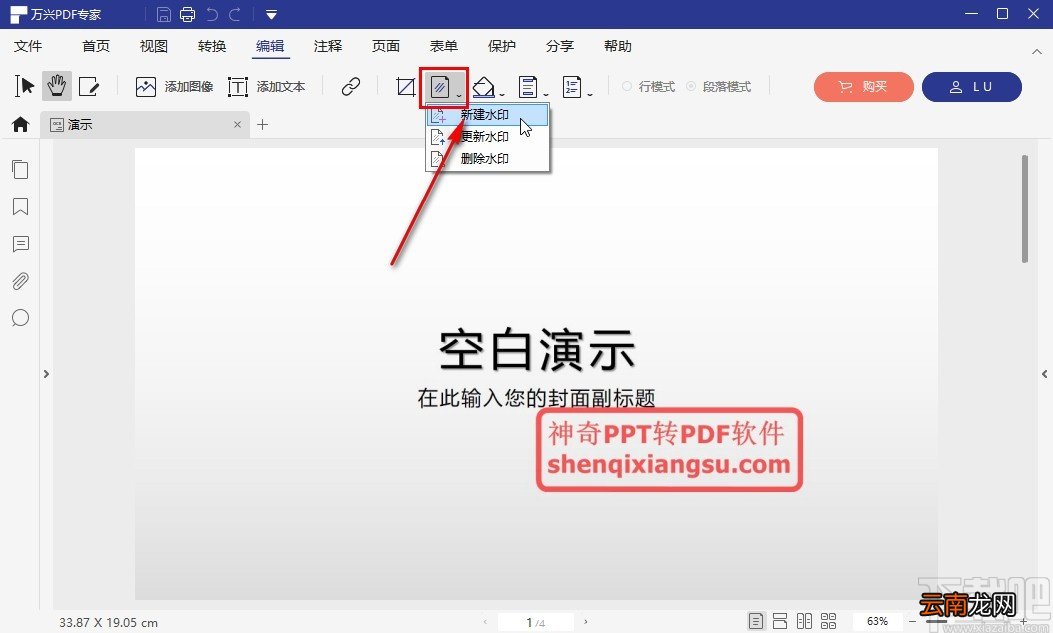Switch to the 注释 tab
Screen dimensions: 1053x633
[328, 46]
